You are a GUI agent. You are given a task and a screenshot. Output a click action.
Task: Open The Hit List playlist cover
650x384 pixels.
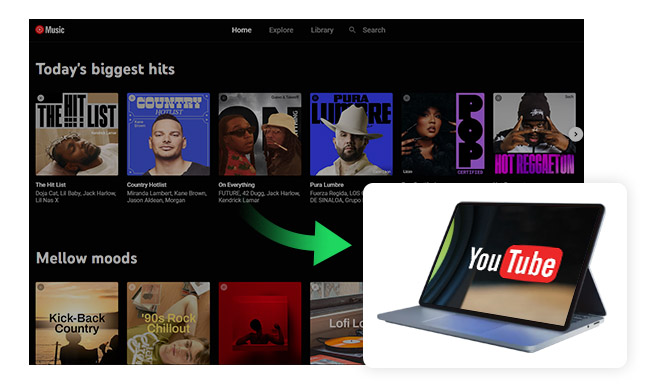click(x=77, y=134)
